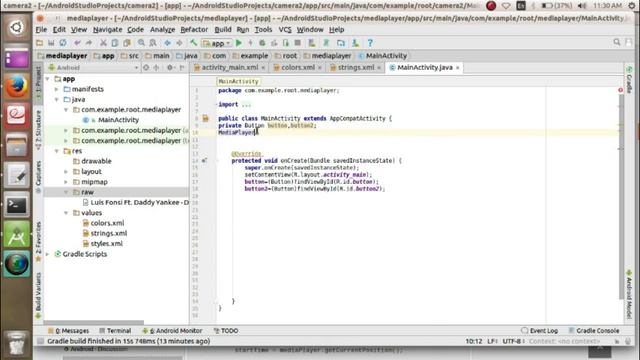Open the Gradle Console
The image size is (640, 360).
[594, 331]
